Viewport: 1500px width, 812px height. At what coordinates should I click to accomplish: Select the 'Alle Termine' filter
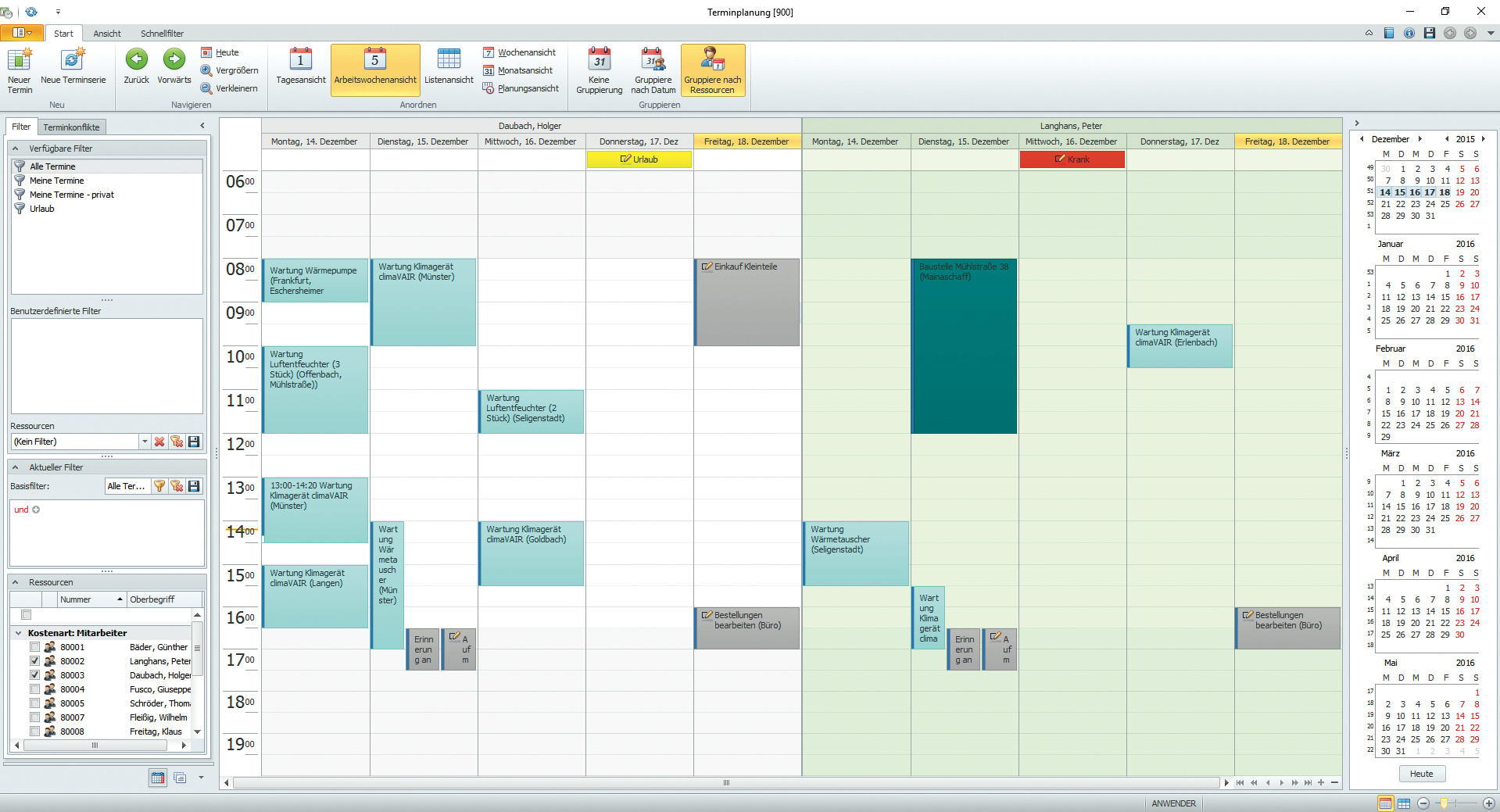[107, 166]
